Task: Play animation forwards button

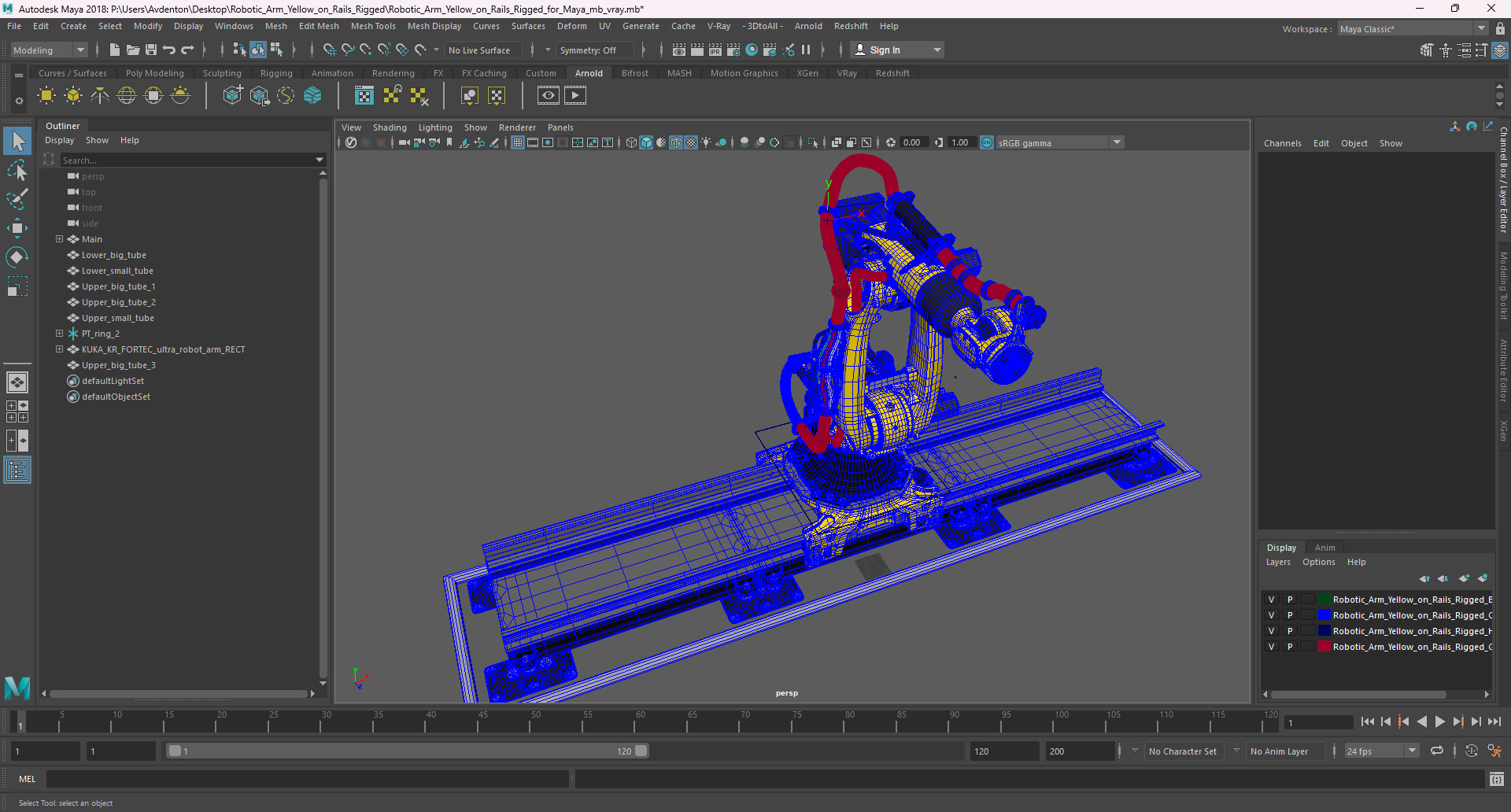Action: click(x=1440, y=722)
